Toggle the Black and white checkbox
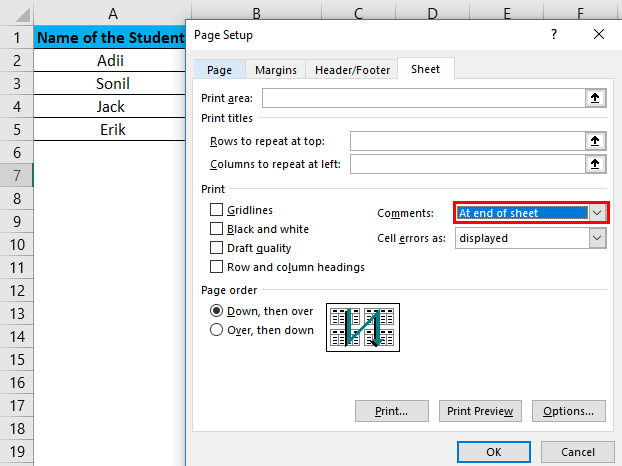622x466 pixels. 217,229
